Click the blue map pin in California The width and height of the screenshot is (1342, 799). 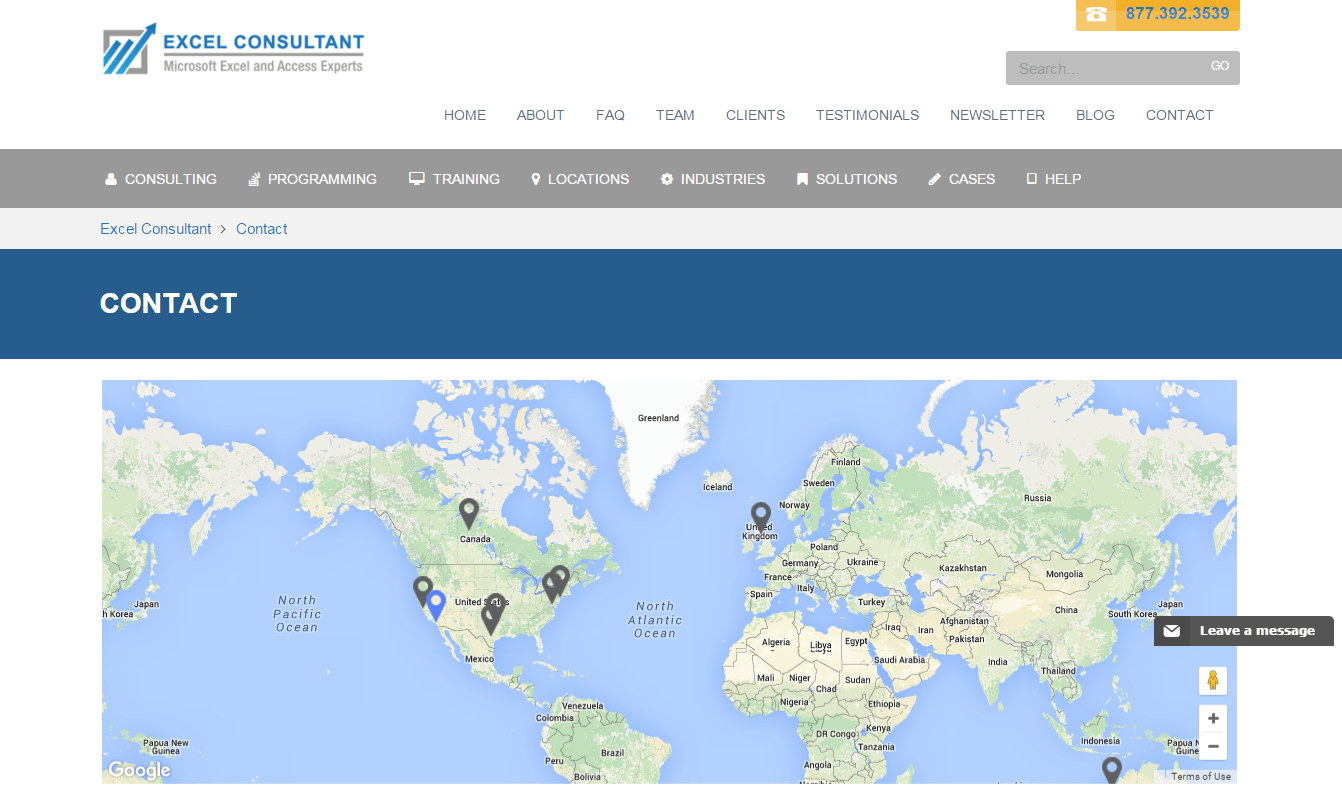coord(436,603)
